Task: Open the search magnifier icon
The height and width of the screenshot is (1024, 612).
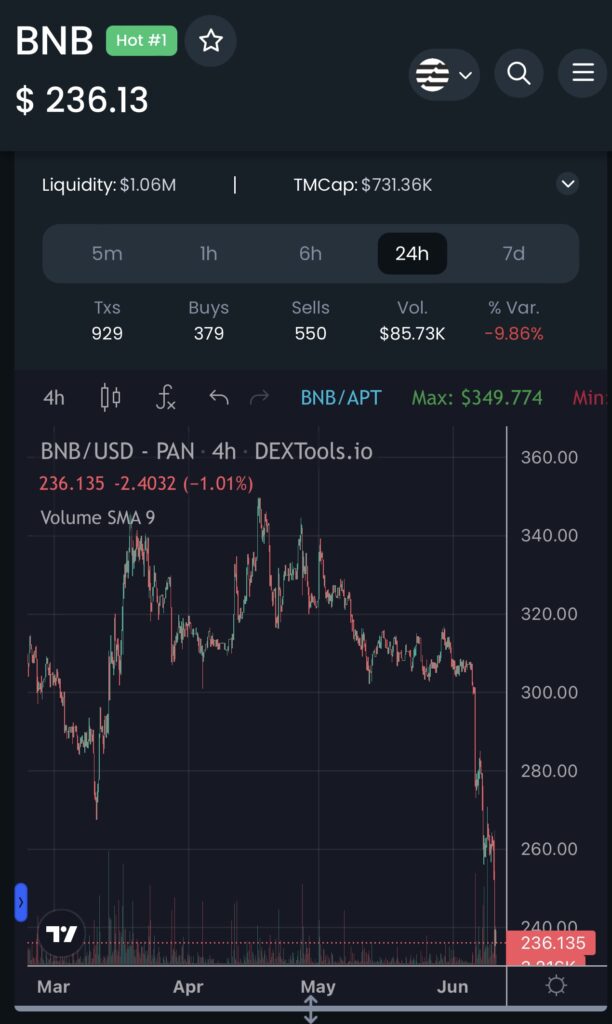Action: coord(518,73)
